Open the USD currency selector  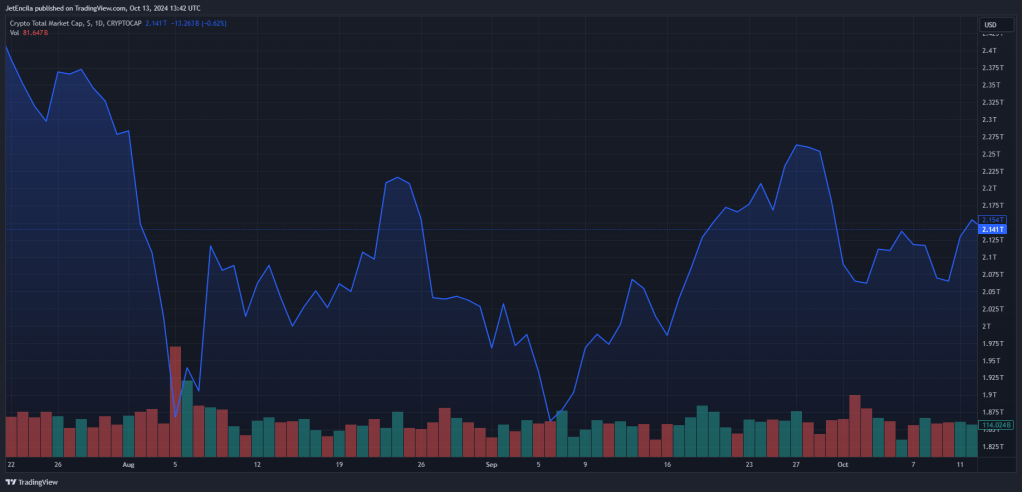click(x=996, y=25)
